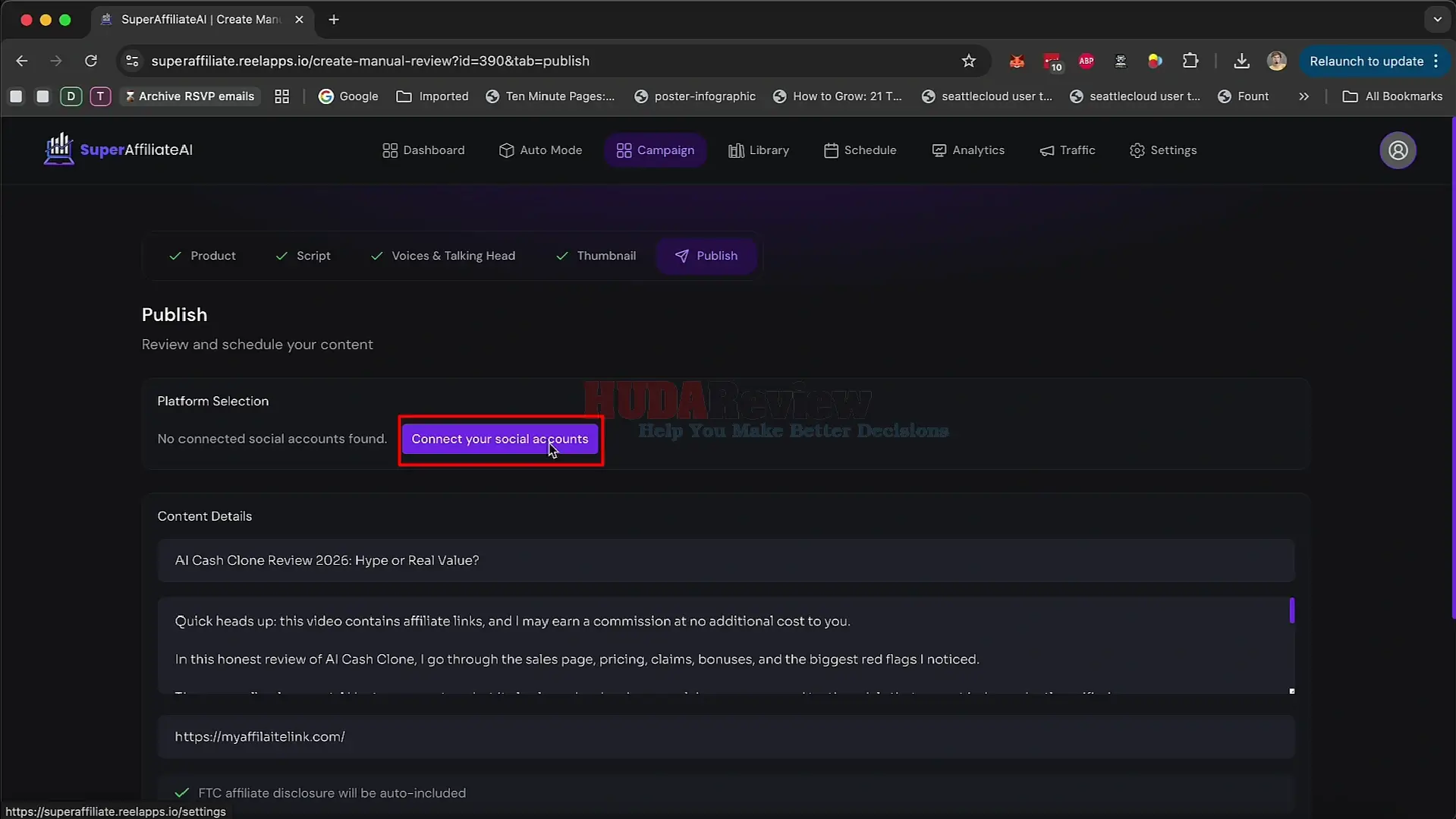Bookmark this page with the star icon
Image resolution: width=1456 pixels, height=819 pixels.
pyautogui.click(x=968, y=61)
